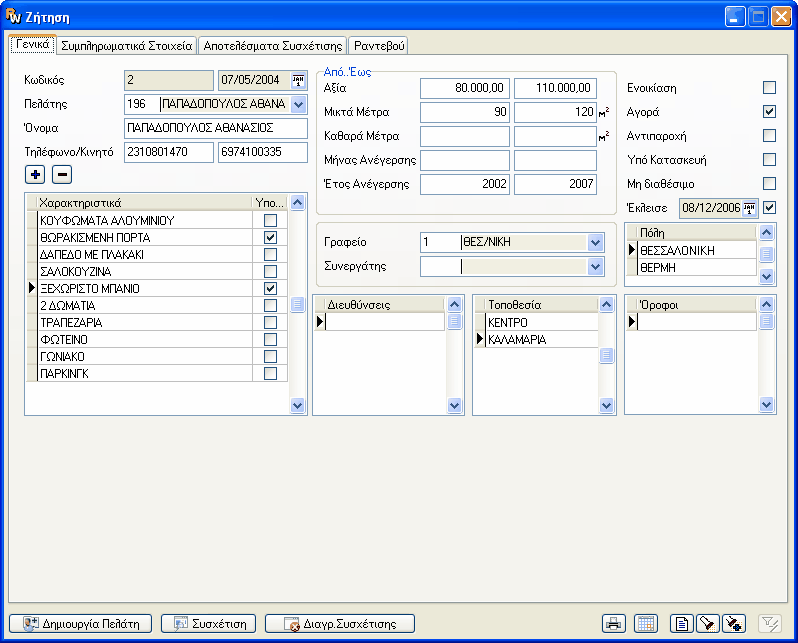Click the empty Καθαρά Μέτρα from field
This screenshot has width=798, height=643.
465,136
